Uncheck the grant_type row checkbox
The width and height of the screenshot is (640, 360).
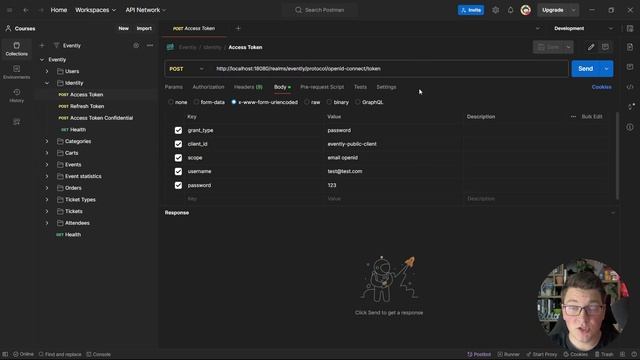[178, 130]
